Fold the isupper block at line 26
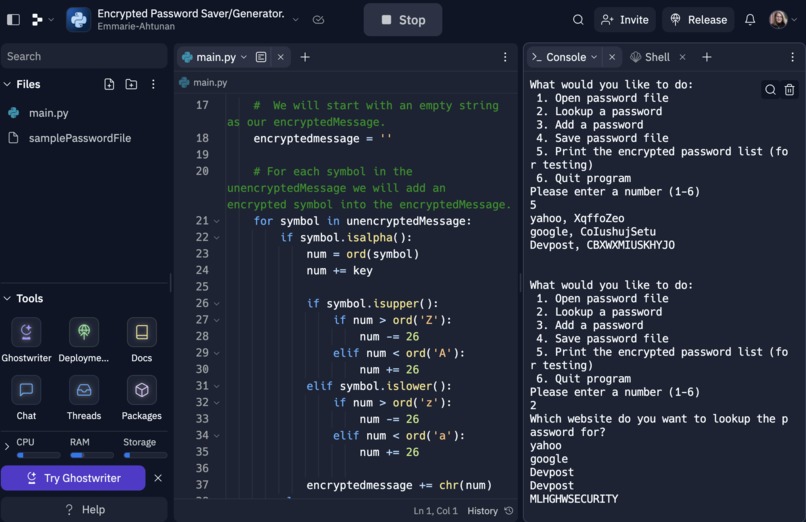The width and height of the screenshot is (806, 522). (x=216, y=304)
